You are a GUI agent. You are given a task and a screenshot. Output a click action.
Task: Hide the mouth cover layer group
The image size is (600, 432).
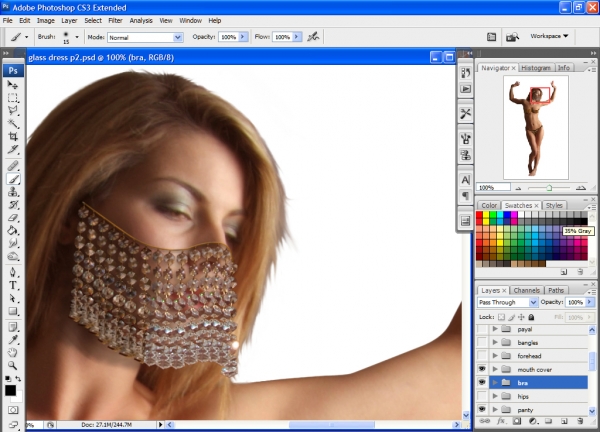point(482,369)
